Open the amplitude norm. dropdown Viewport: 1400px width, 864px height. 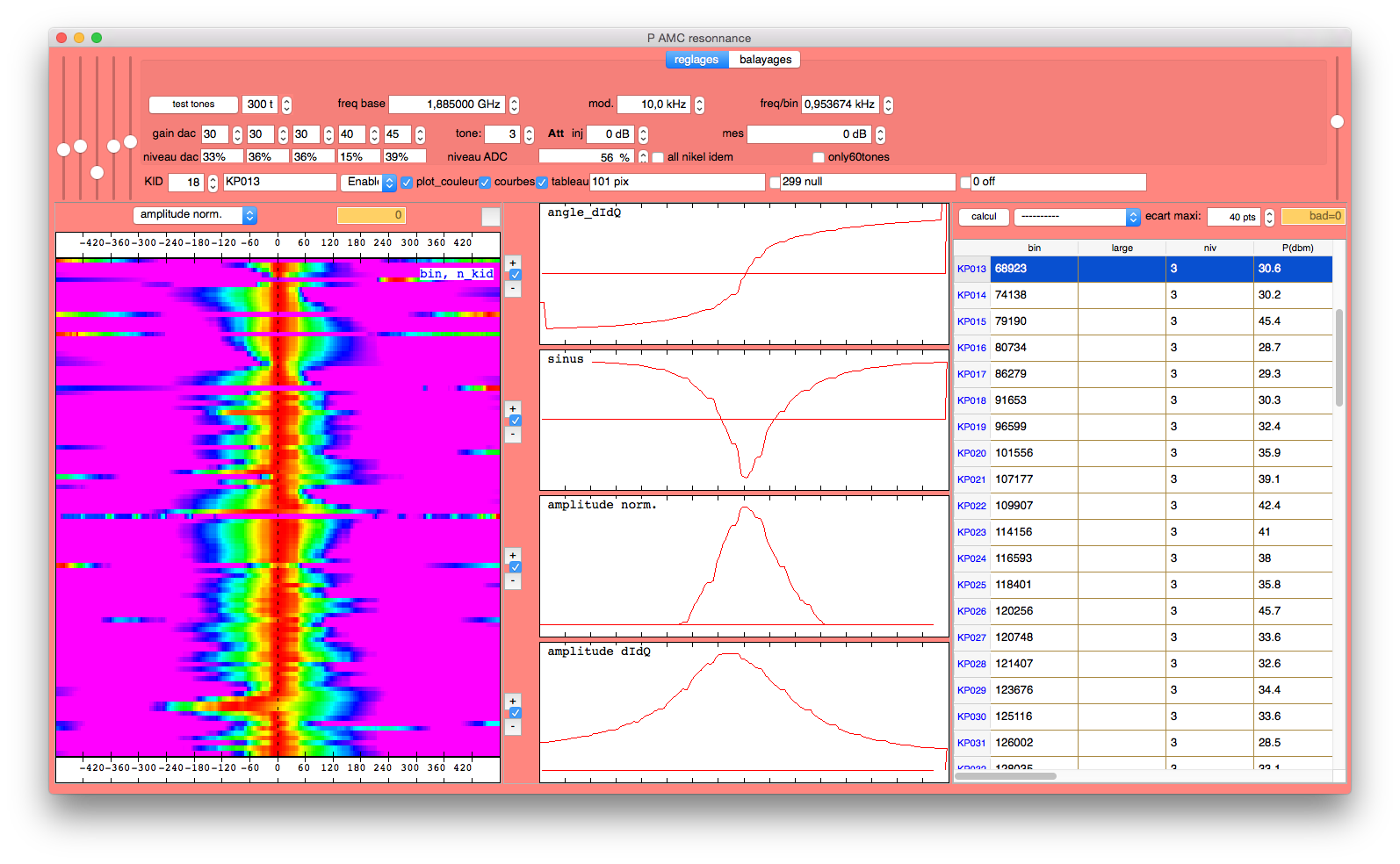coord(194,215)
